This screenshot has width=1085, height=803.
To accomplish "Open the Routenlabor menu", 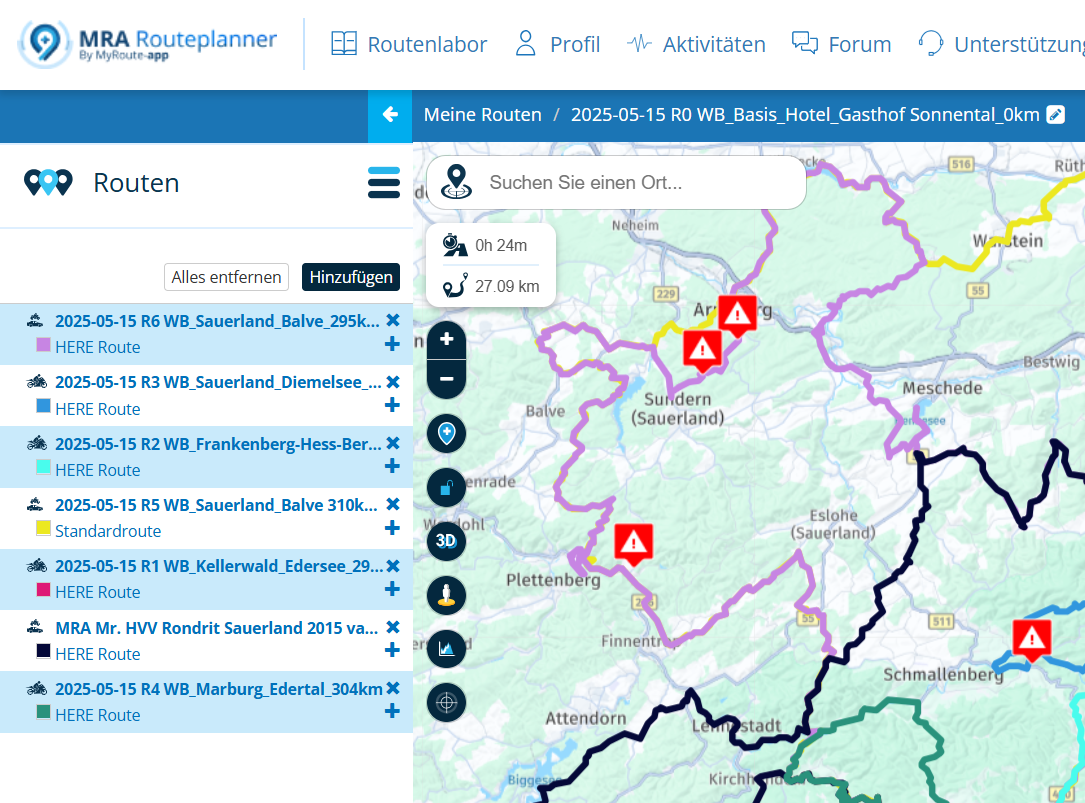I will point(409,44).
